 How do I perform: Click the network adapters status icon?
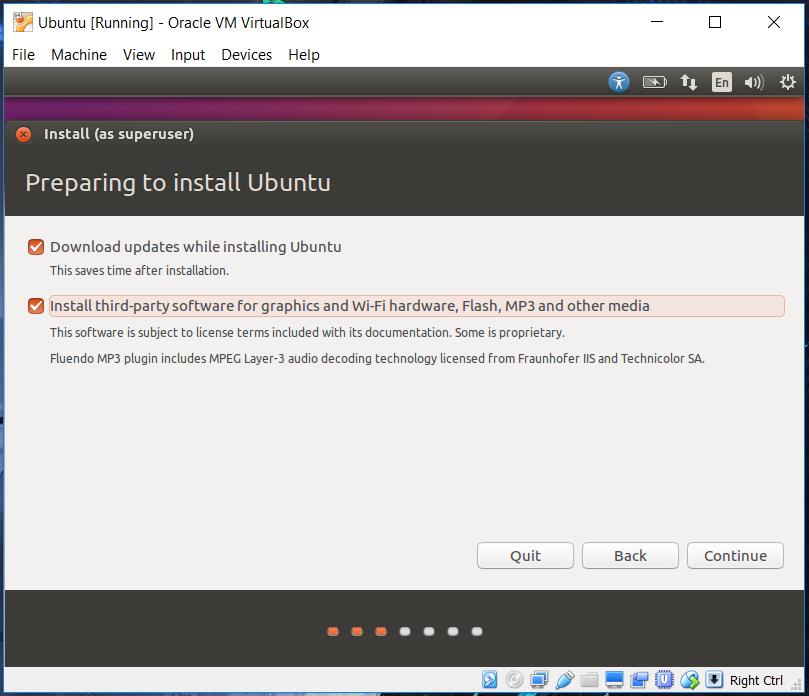tap(539, 679)
